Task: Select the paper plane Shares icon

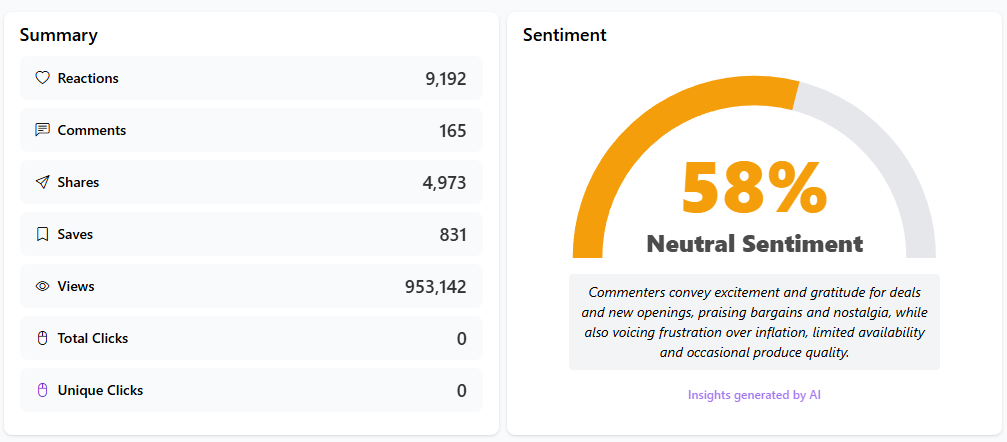Action: pos(42,182)
